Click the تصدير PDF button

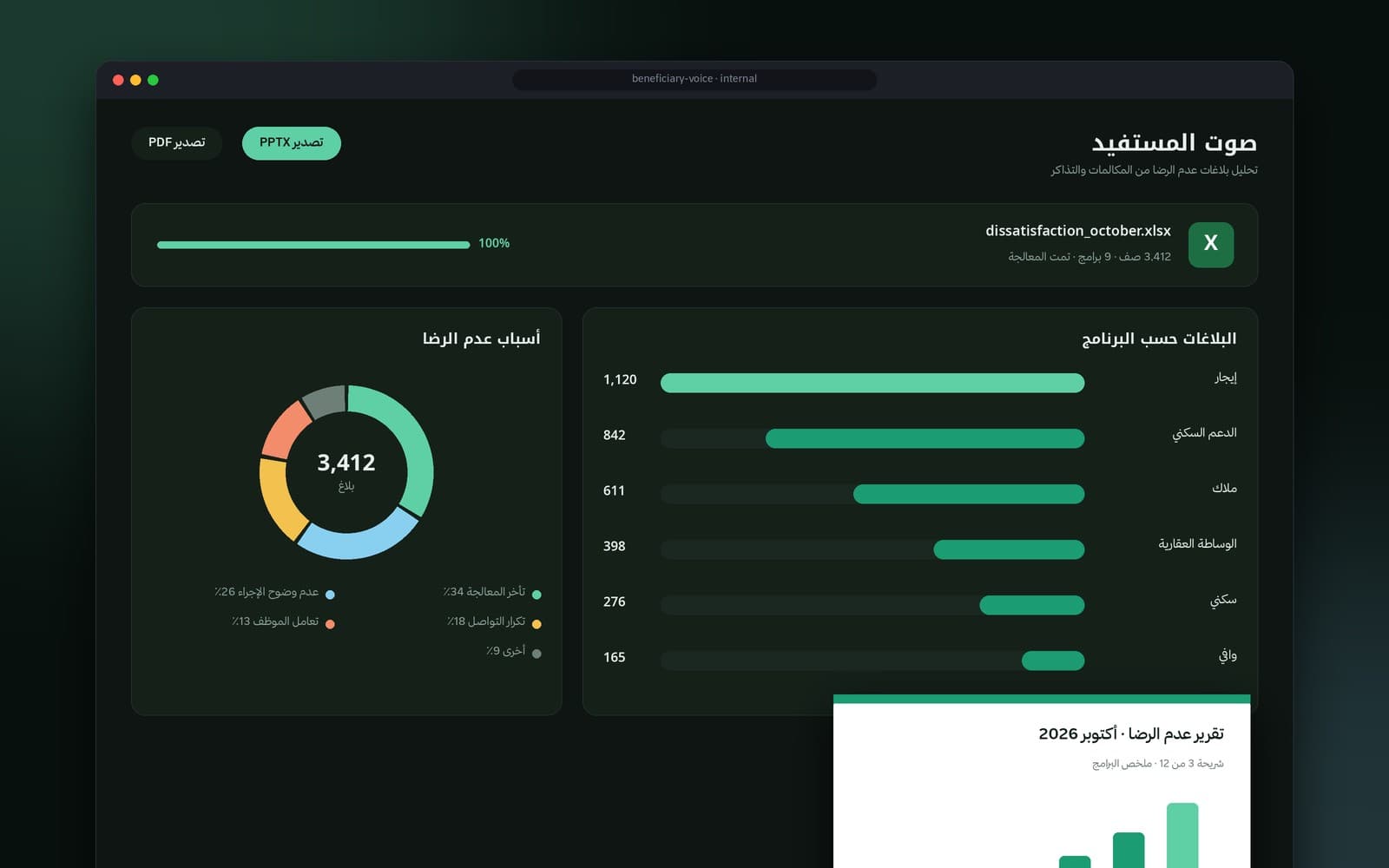pos(176,143)
